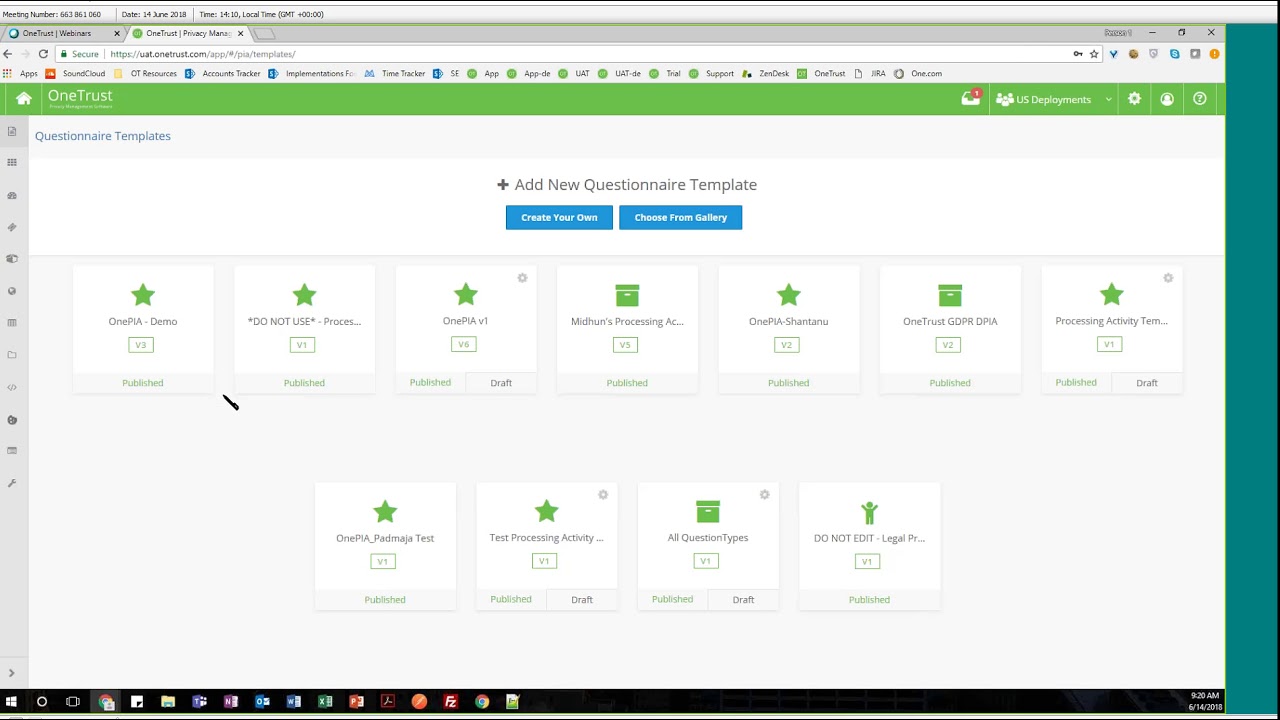Screen dimensions: 1280x720
Task: Switch to Published tab on All QuestionTypes
Action: point(672,600)
